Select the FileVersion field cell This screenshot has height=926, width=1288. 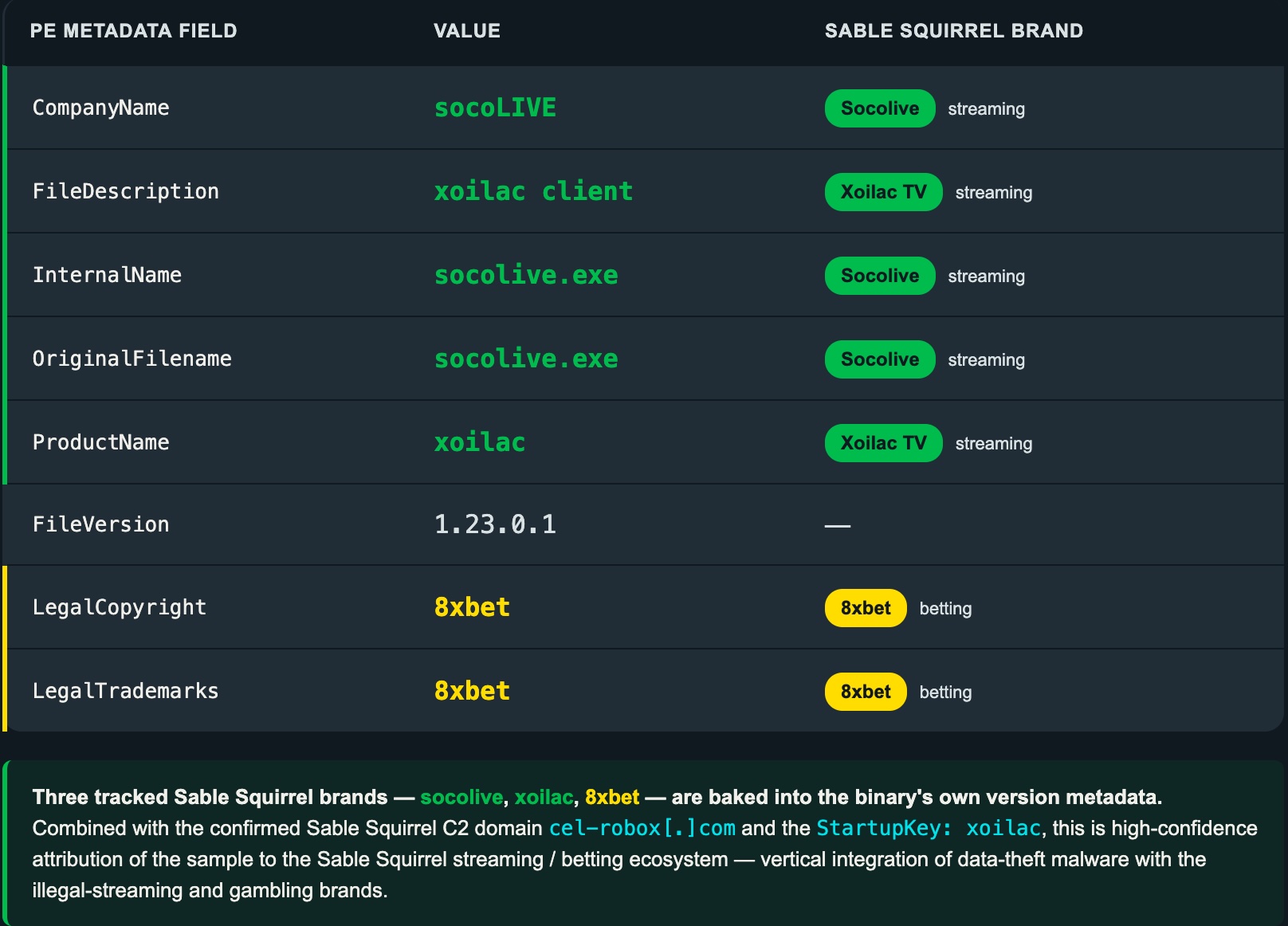pos(100,524)
